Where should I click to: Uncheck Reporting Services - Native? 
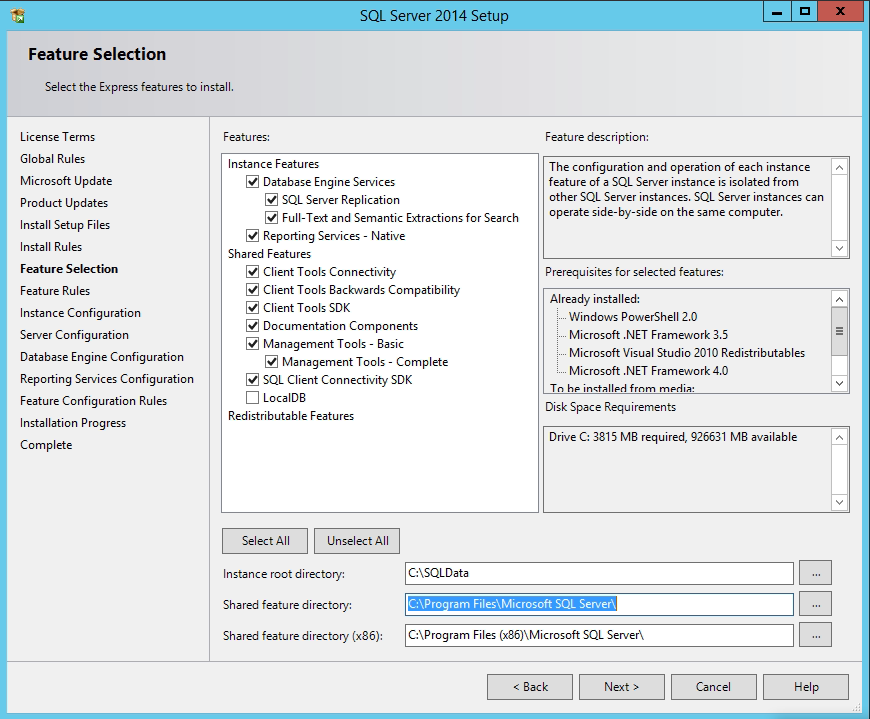(x=253, y=235)
